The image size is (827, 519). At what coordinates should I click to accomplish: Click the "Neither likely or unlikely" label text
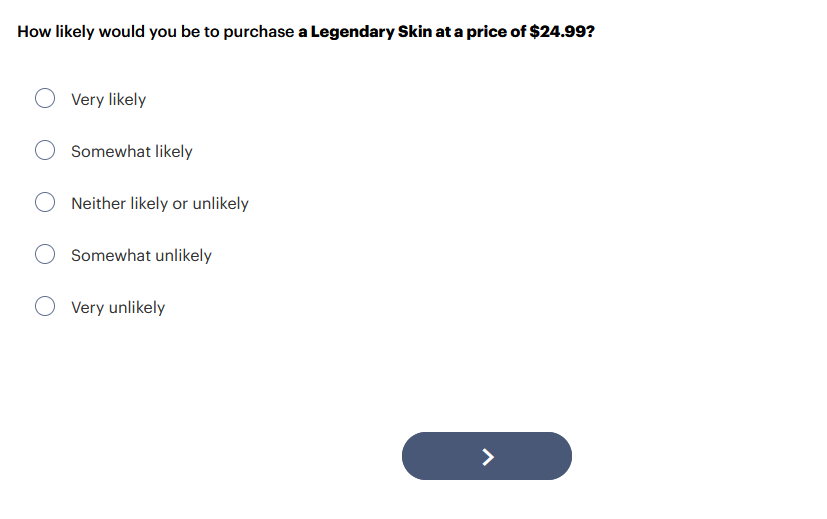pos(159,203)
